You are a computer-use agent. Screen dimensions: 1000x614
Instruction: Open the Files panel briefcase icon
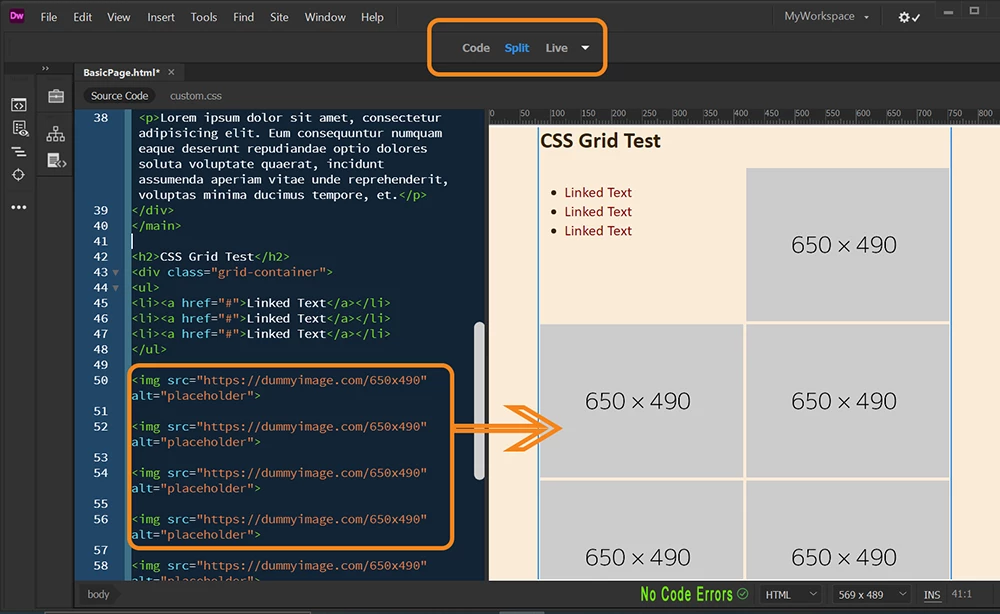click(56, 96)
